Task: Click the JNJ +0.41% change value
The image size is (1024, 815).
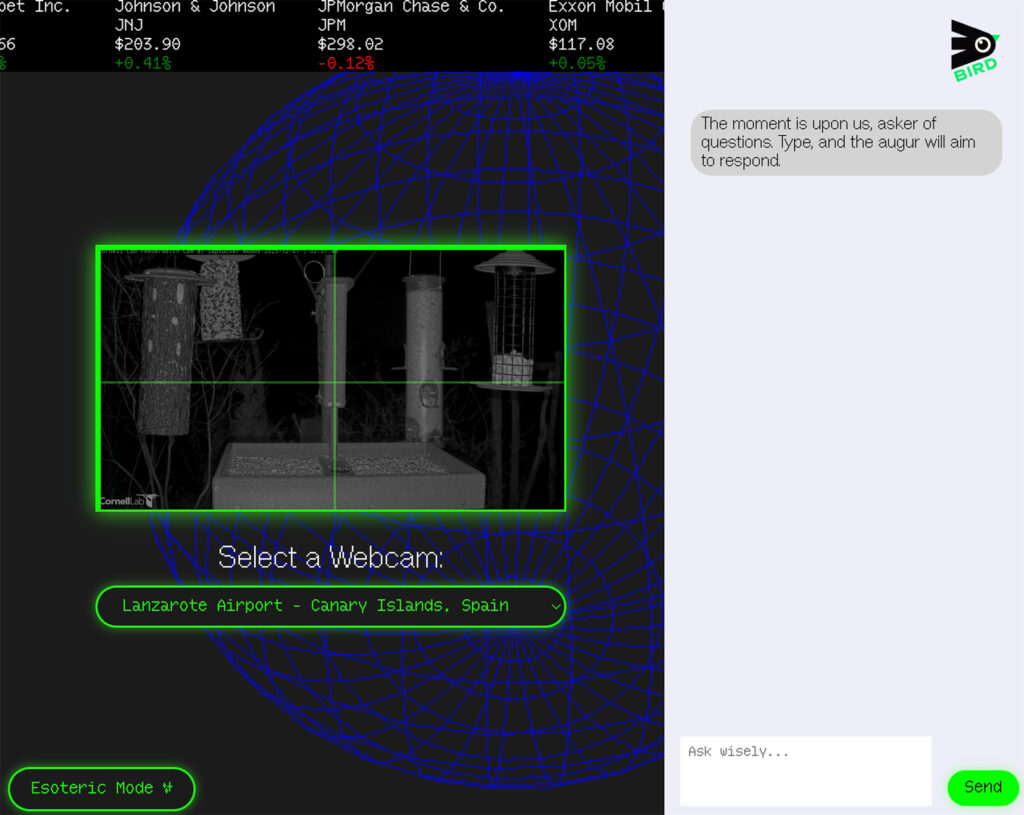Action: tap(143, 63)
